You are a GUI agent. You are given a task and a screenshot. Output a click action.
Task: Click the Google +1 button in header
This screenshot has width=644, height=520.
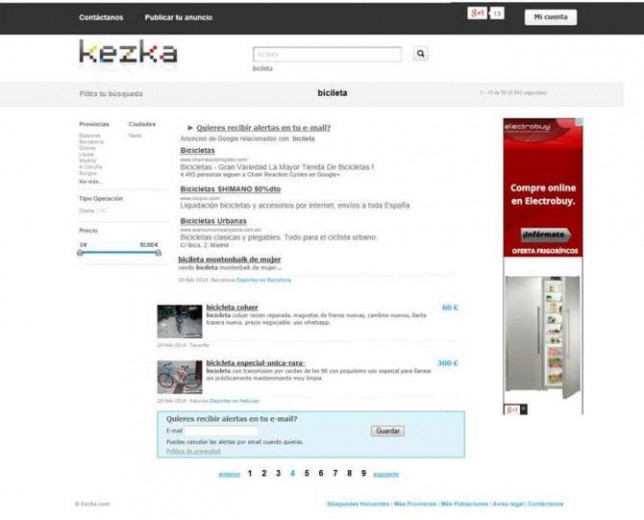click(477, 14)
